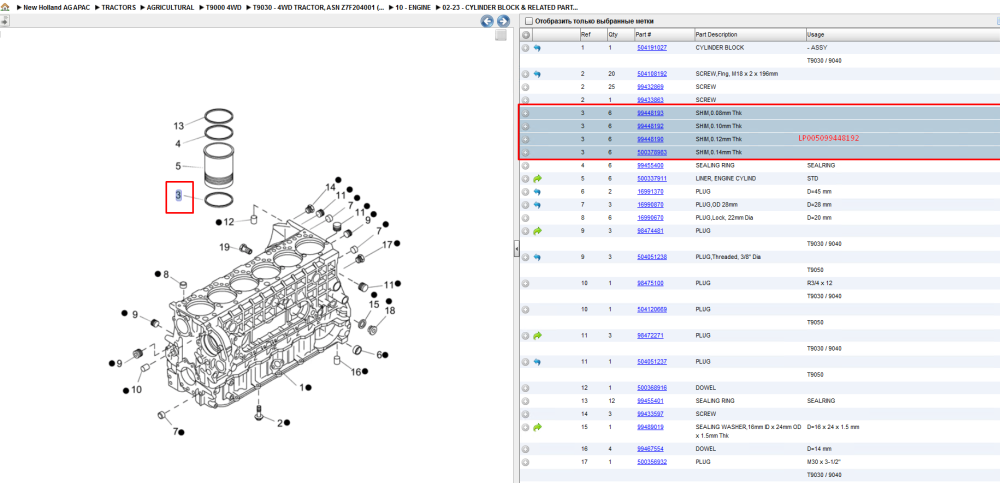Viewport: 1000px width, 483px height.
Task: Open 'T9030 - 4WD TRACTOR' breadcrumb level
Action: coord(316,7)
